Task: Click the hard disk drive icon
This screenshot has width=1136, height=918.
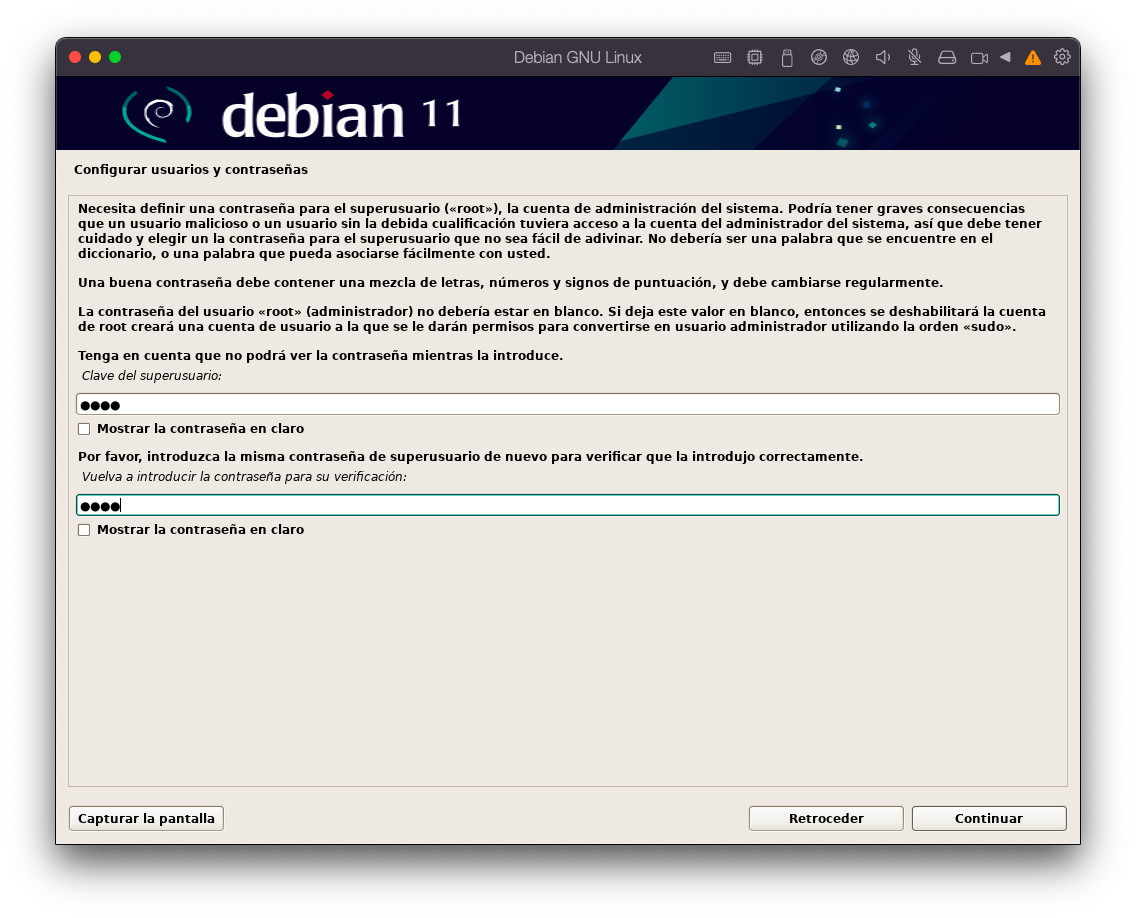Action: (x=946, y=57)
